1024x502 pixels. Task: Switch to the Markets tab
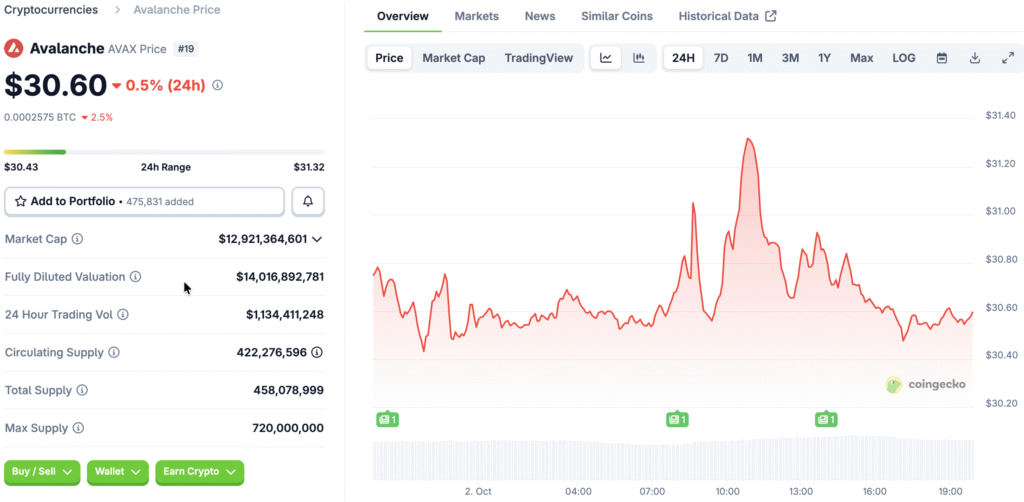click(476, 16)
